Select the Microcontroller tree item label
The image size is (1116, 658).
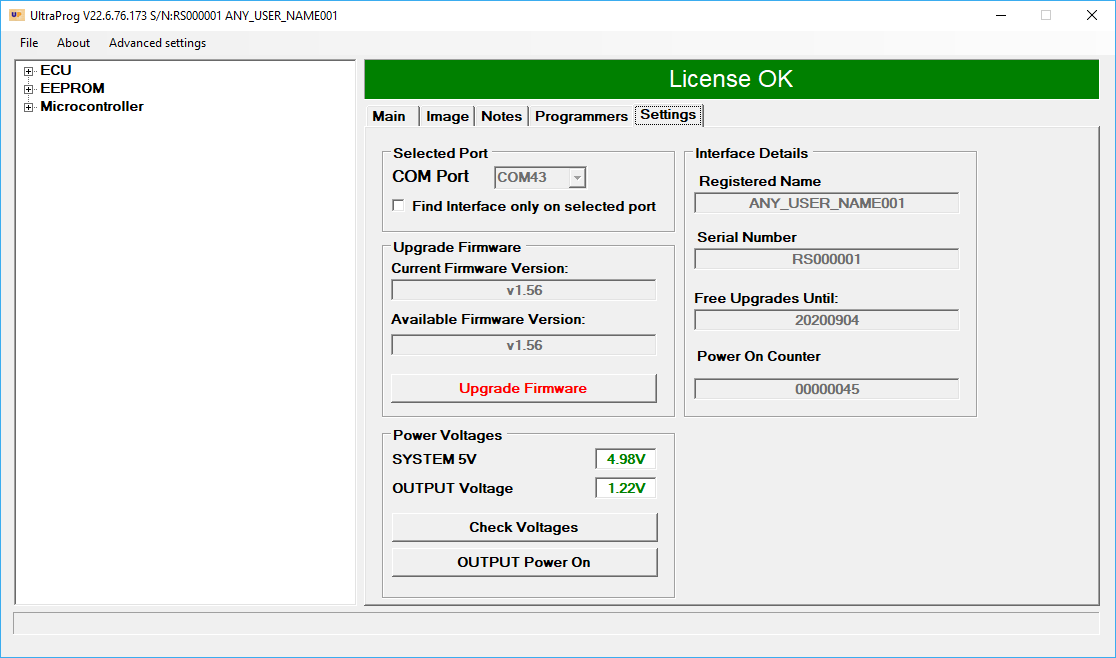pos(91,106)
